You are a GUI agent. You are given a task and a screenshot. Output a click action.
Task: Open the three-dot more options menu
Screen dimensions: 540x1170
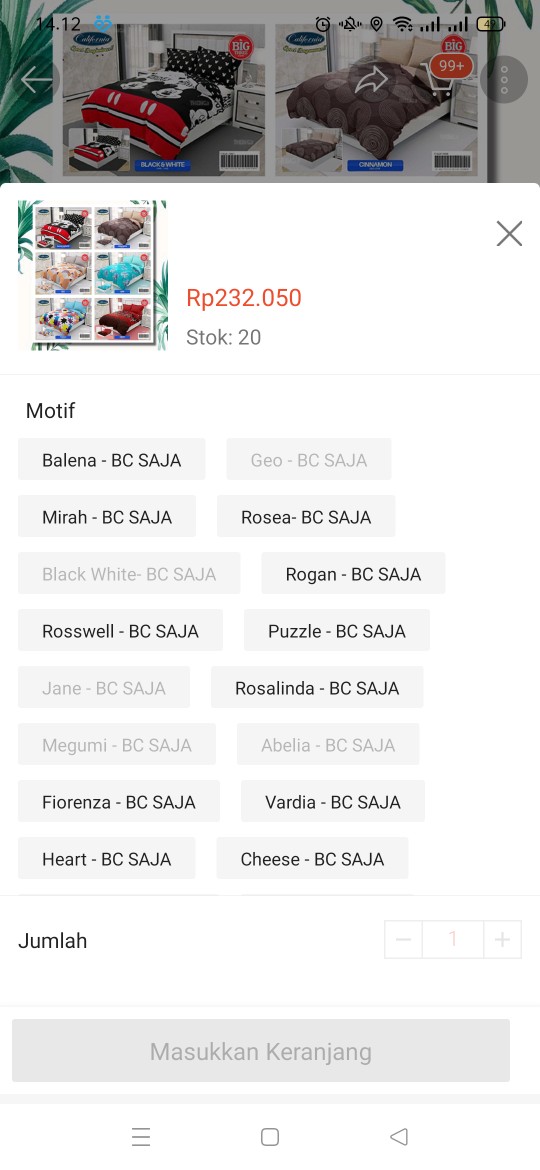click(x=504, y=79)
